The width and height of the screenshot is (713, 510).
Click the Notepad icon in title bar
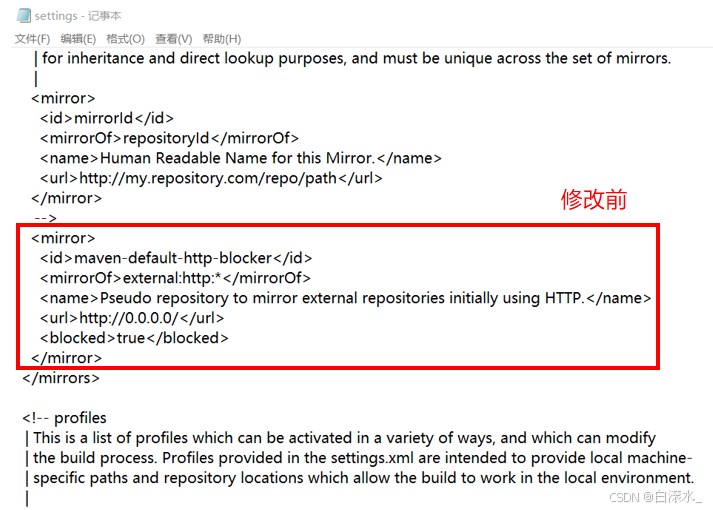22,16
